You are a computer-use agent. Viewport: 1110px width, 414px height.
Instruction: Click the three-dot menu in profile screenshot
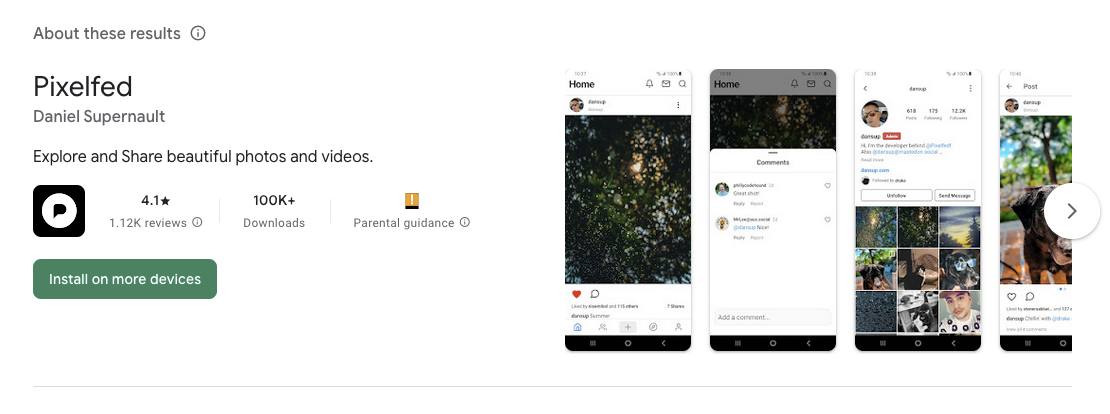pyautogui.click(x=970, y=88)
